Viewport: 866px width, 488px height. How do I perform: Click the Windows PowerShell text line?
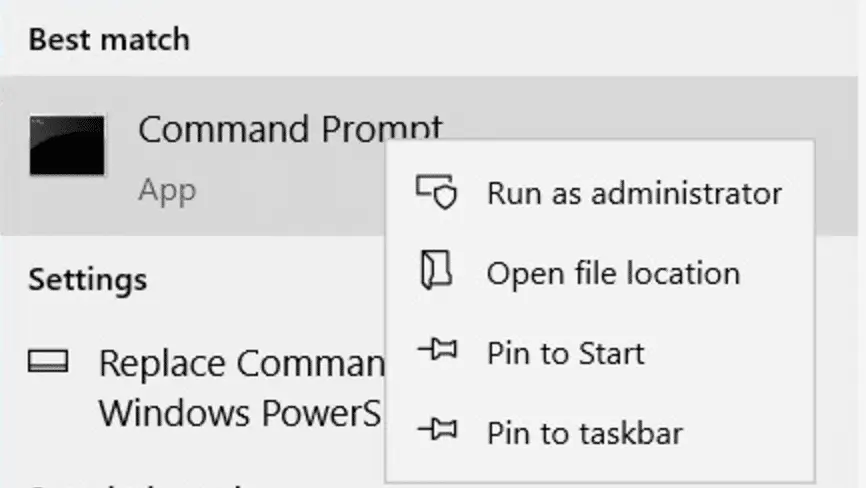240,411
